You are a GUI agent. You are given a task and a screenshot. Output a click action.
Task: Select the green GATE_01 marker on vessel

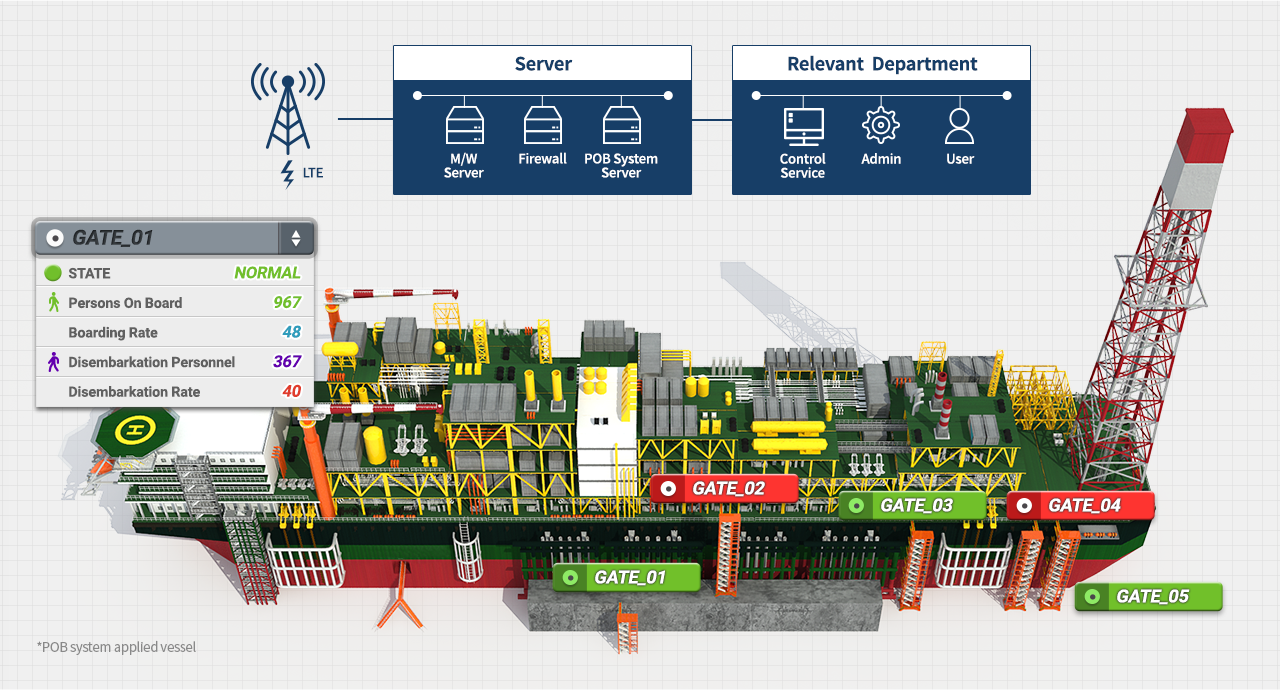[627, 577]
